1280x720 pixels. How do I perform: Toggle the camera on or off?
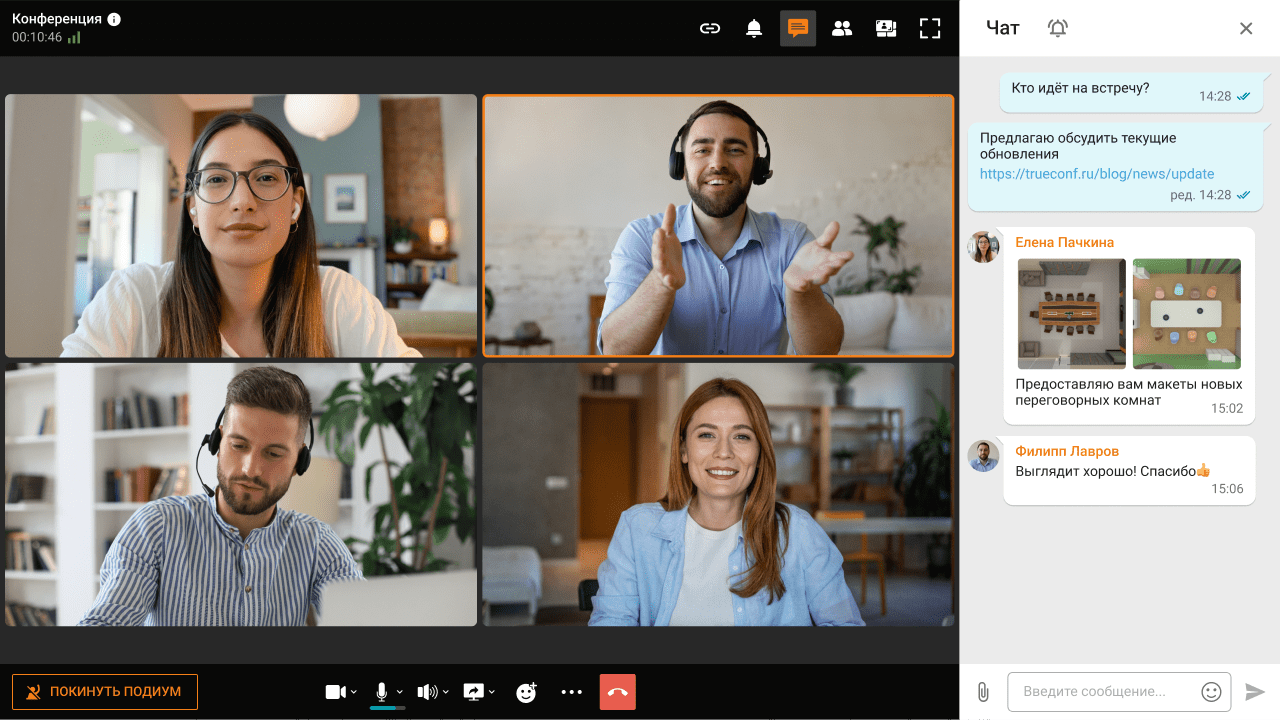336,692
